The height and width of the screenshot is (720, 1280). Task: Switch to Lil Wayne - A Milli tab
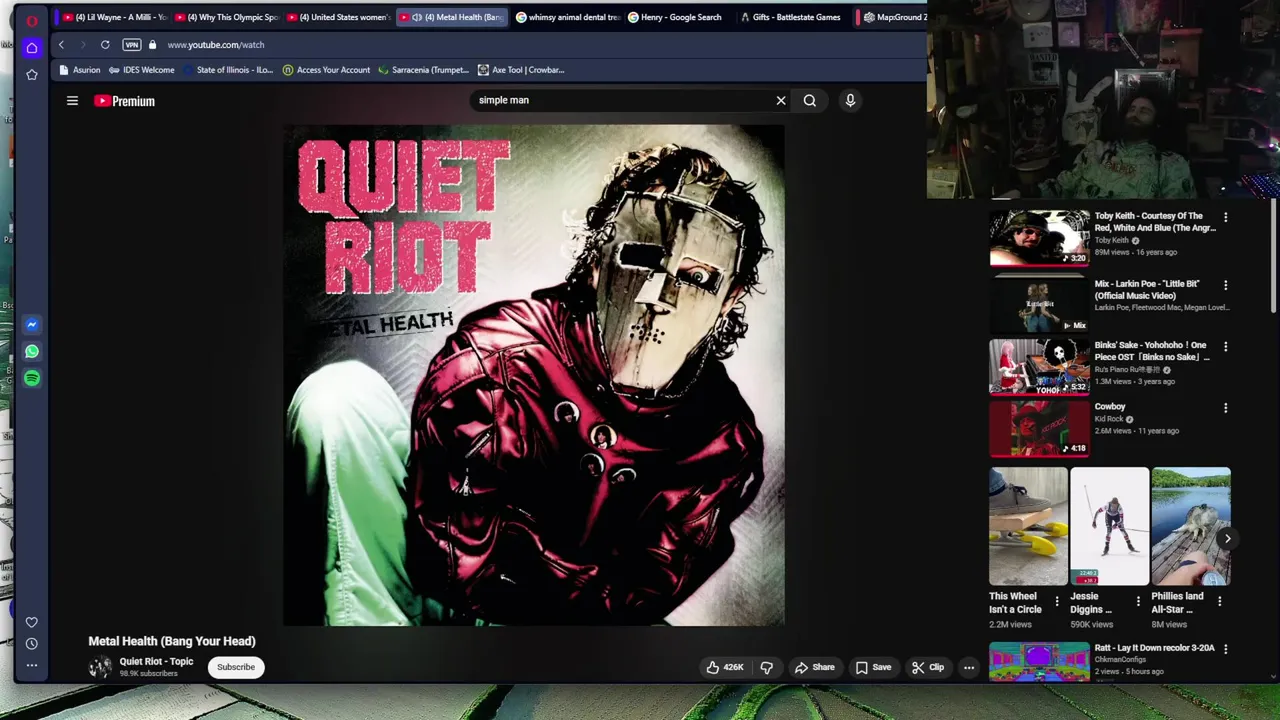point(113,17)
